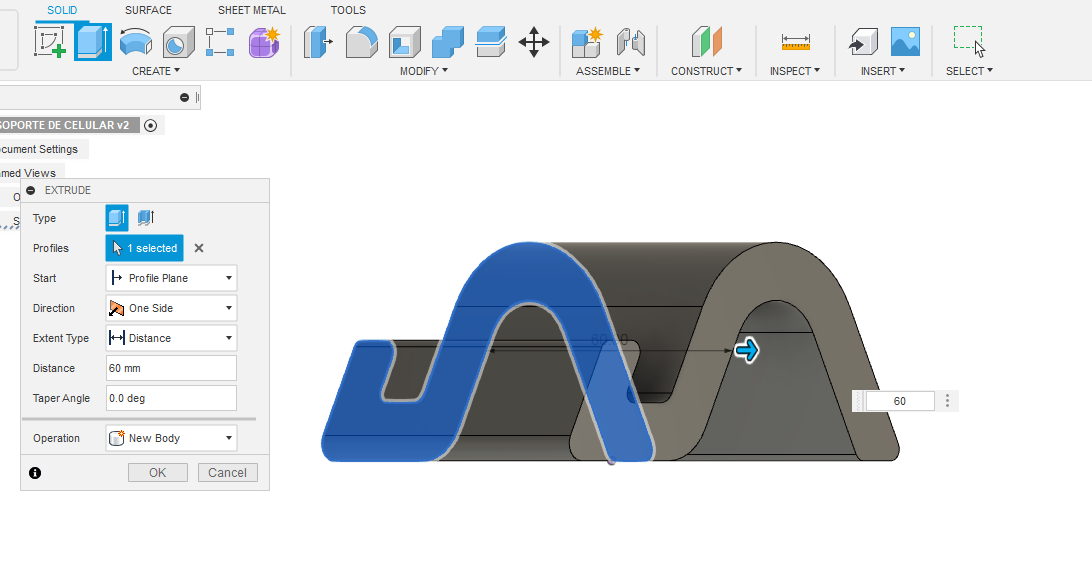The width and height of the screenshot is (1092, 574).
Task: Select the Measure tool
Action: (x=795, y=42)
